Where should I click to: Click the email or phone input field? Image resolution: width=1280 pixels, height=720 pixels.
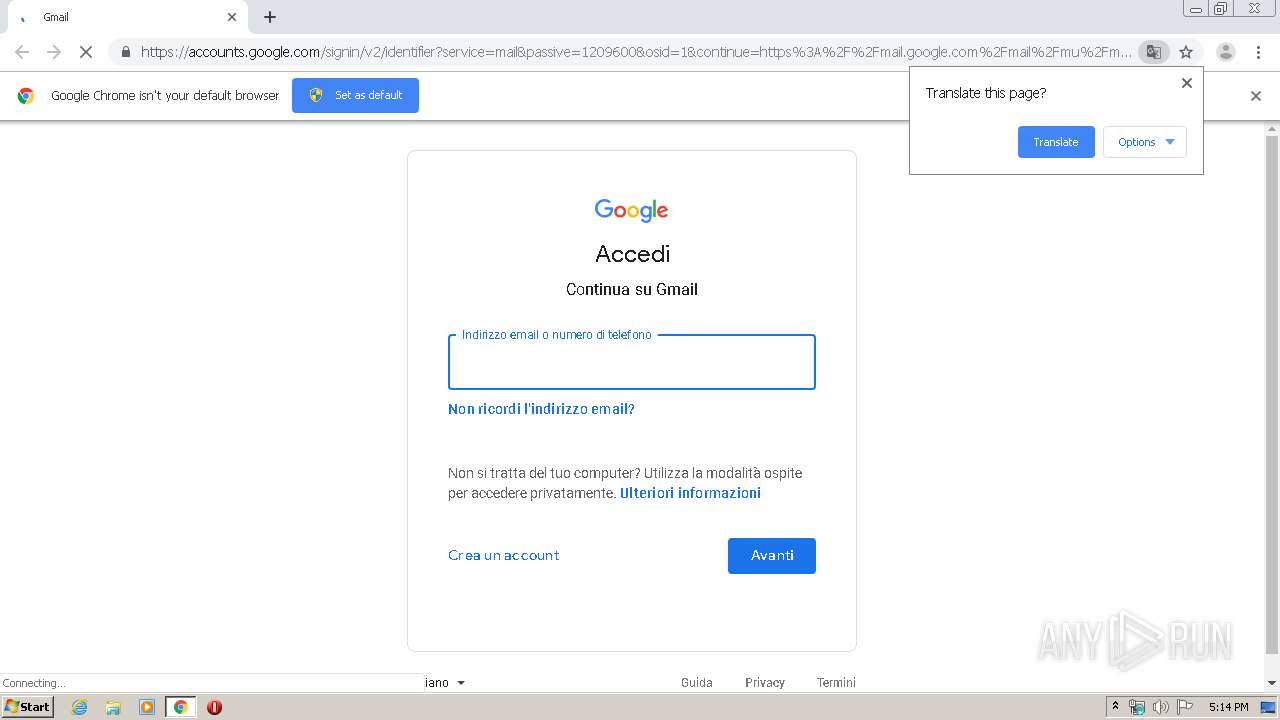[632, 362]
